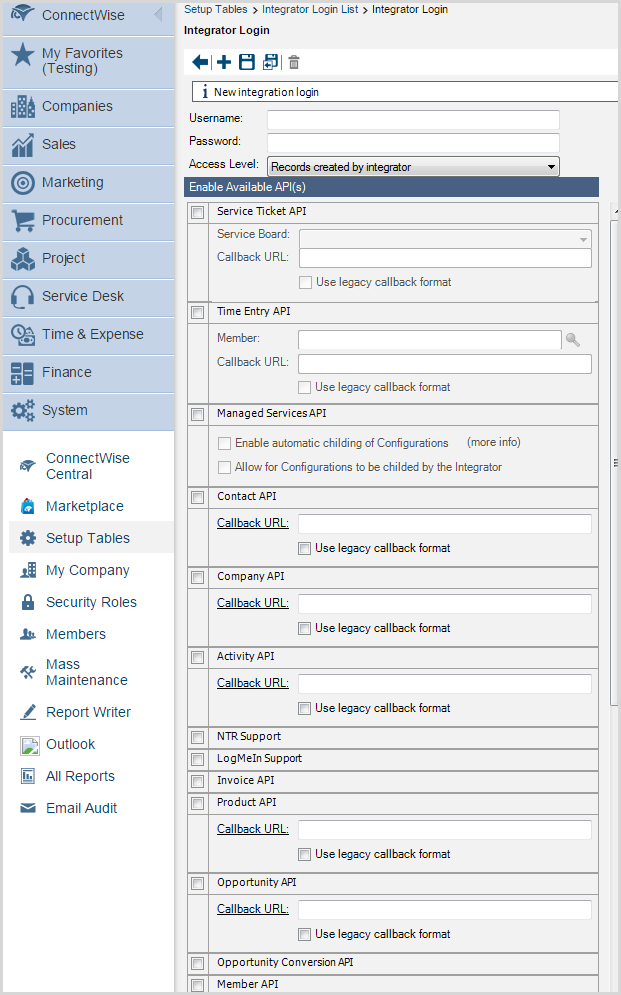Image resolution: width=621 pixels, height=995 pixels.
Task: Click the Save floppy disk icon
Action: pos(247,63)
